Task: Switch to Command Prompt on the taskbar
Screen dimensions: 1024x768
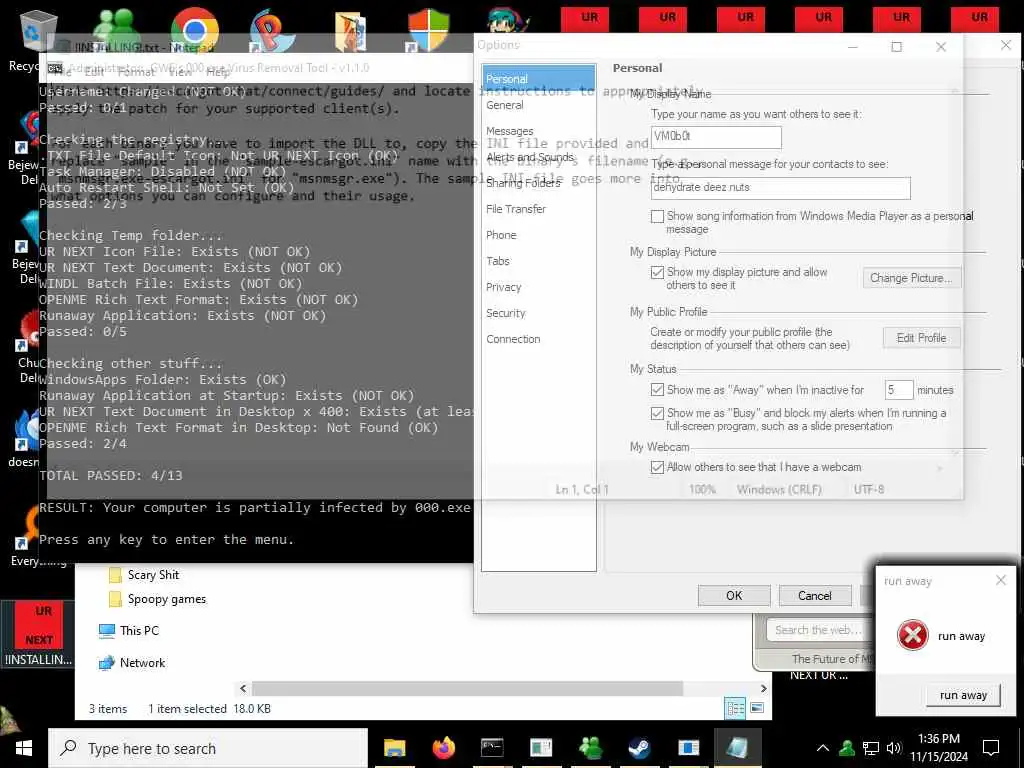Action: click(x=492, y=747)
